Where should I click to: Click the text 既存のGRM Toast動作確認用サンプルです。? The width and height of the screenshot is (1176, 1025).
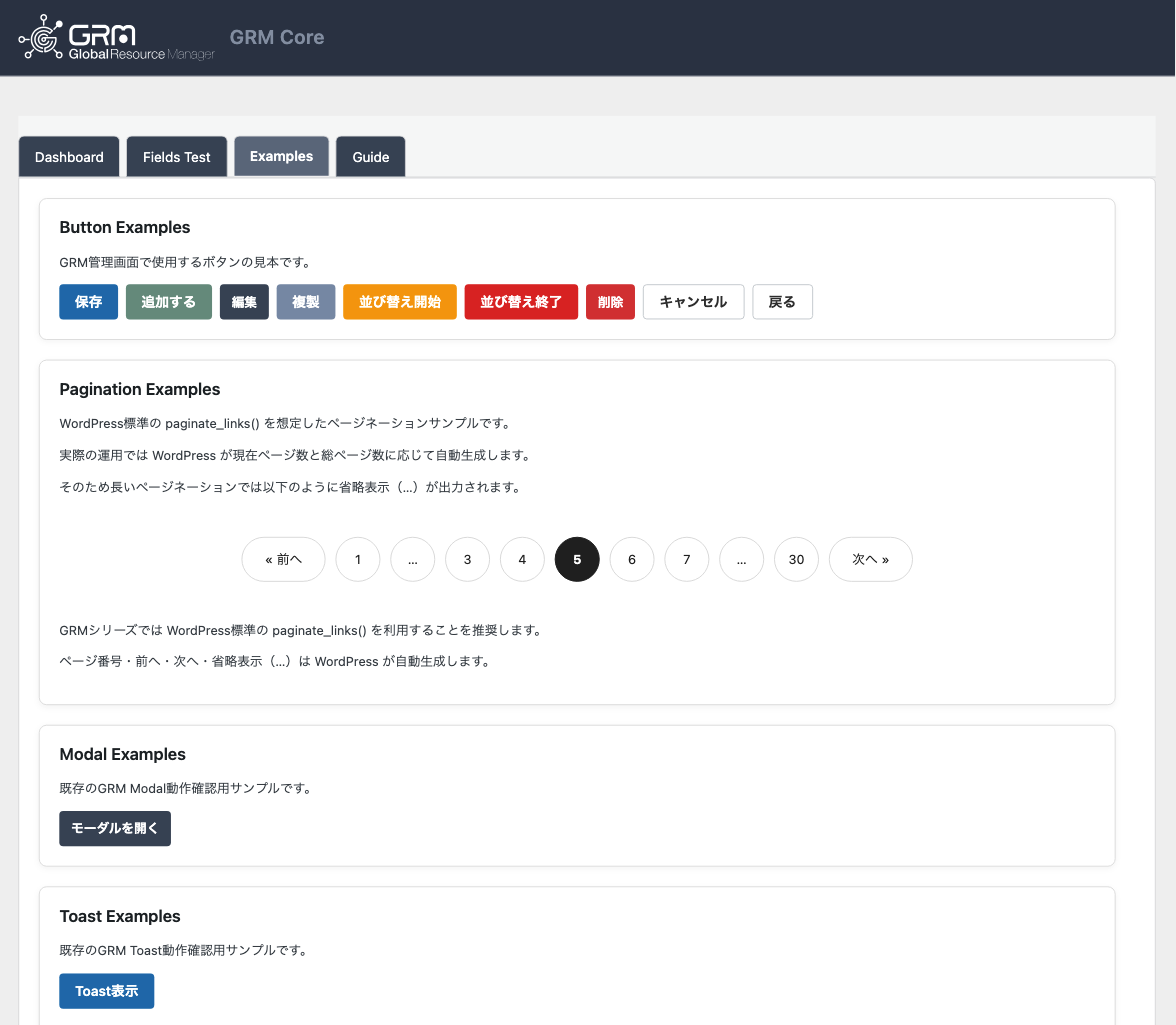[184, 951]
